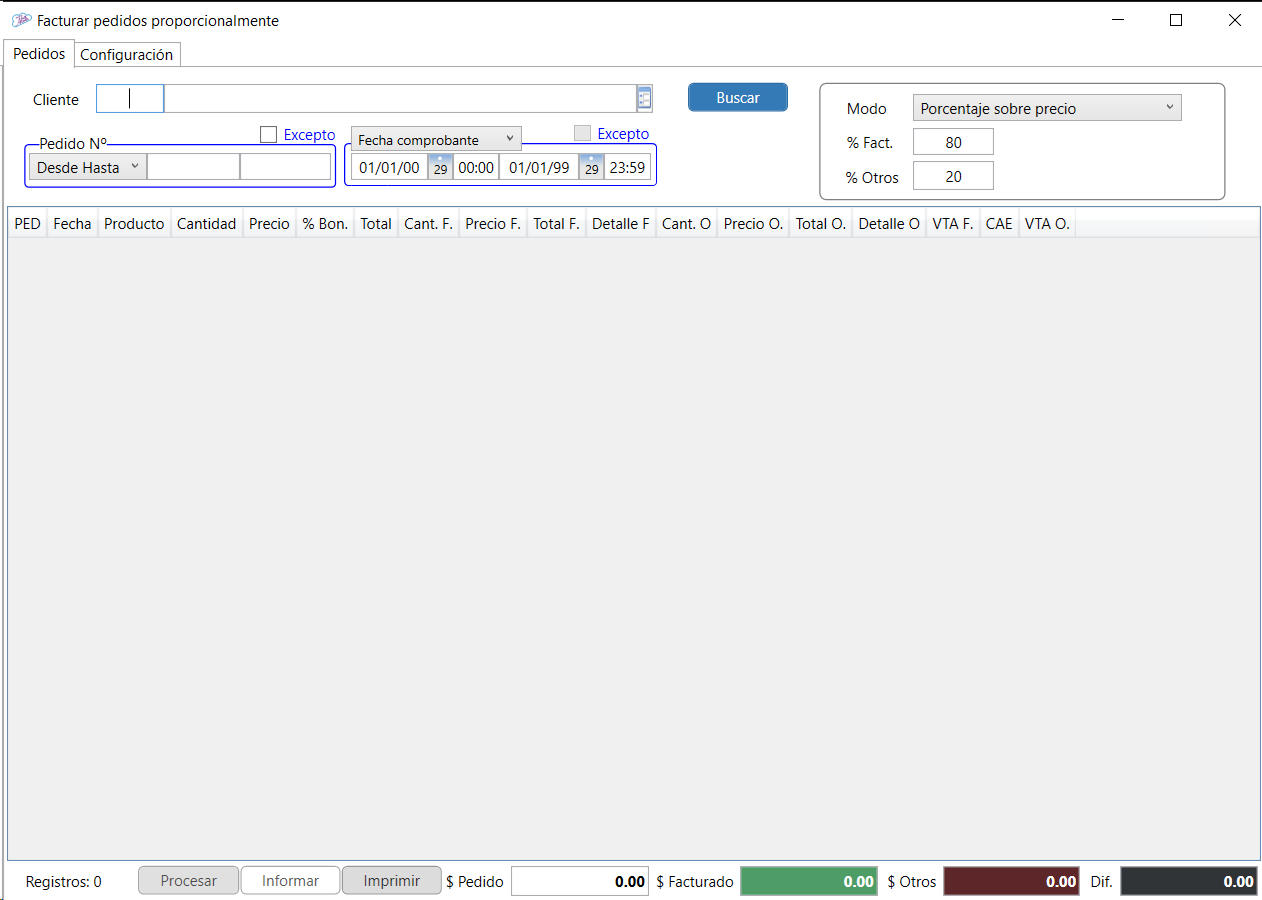Expand the Modo Porcentaje sobre precio dropdown
The height and width of the screenshot is (900, 1262).
pos(1046,108)
